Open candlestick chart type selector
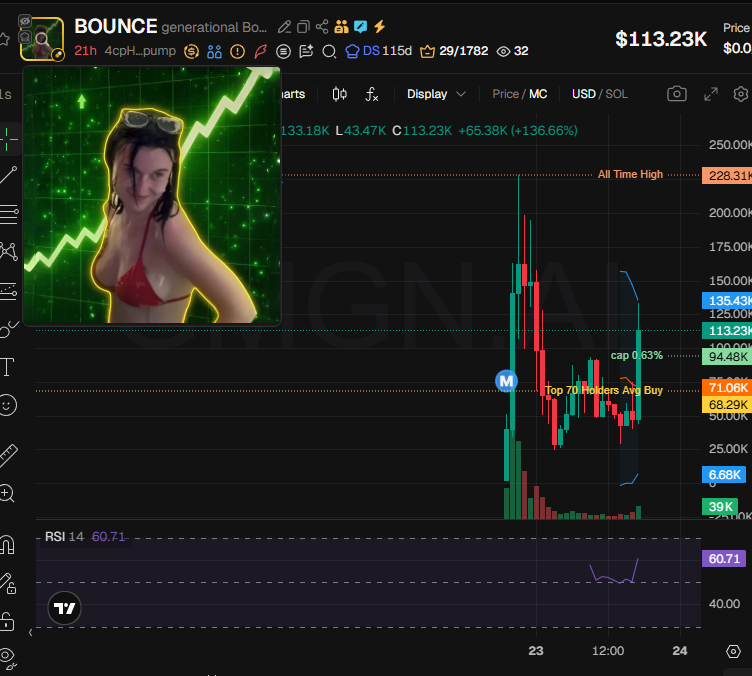The height and width of the screenshot is (676, 752). (340, 94)
